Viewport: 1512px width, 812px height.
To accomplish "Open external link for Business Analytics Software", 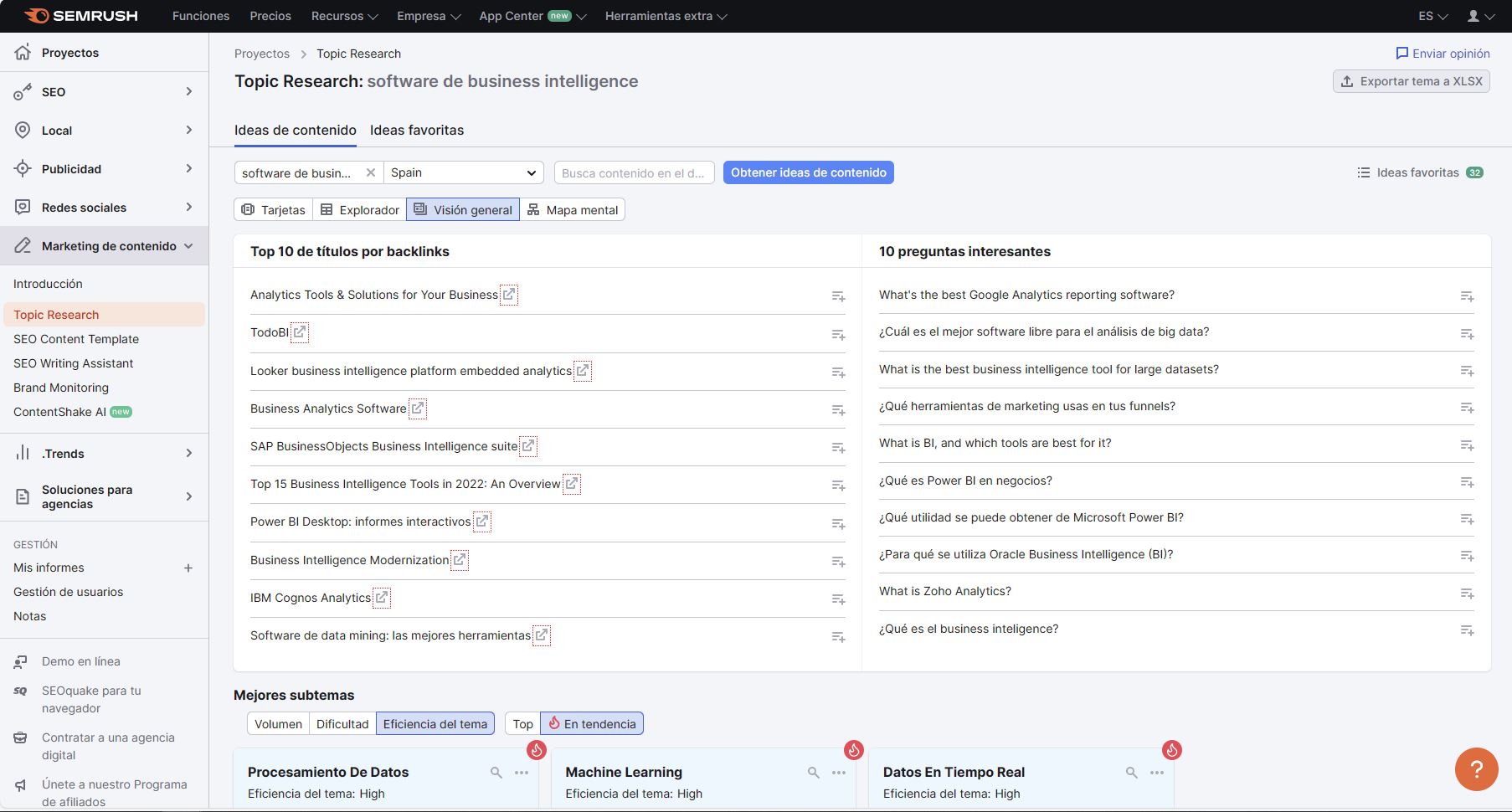I will [x=417, y=409].
